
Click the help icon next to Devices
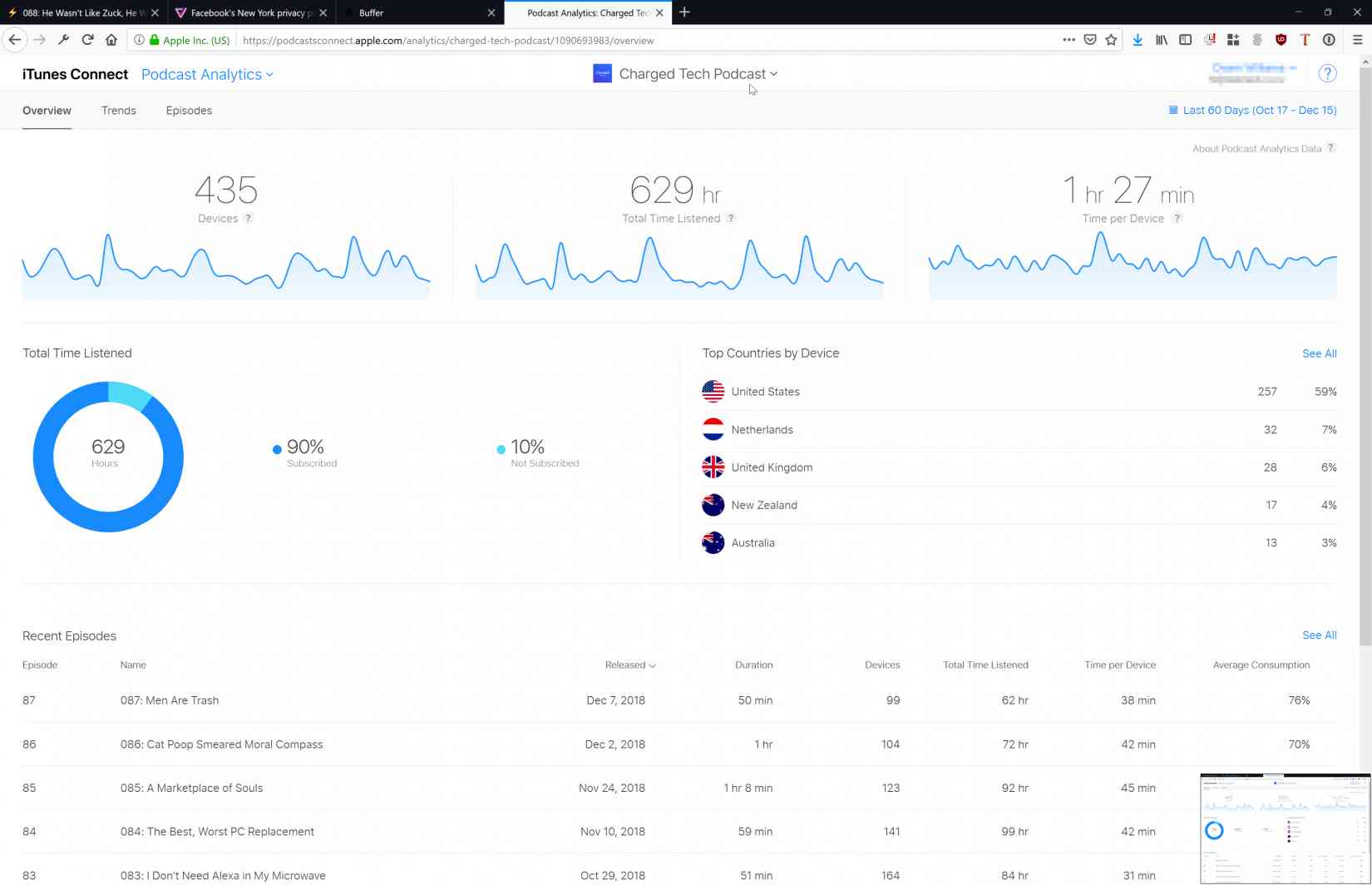[x=248, y=219]
